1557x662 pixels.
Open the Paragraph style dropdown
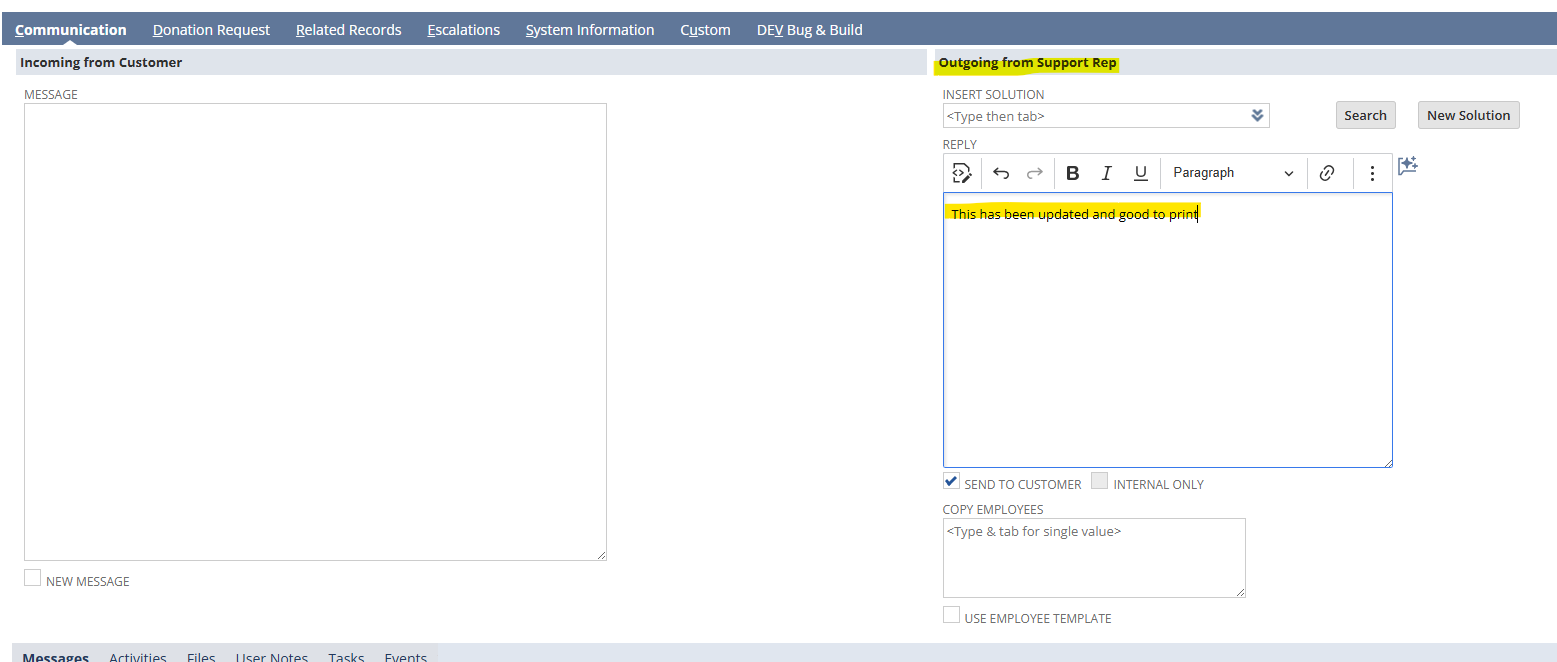click(x=1233, y=173)
